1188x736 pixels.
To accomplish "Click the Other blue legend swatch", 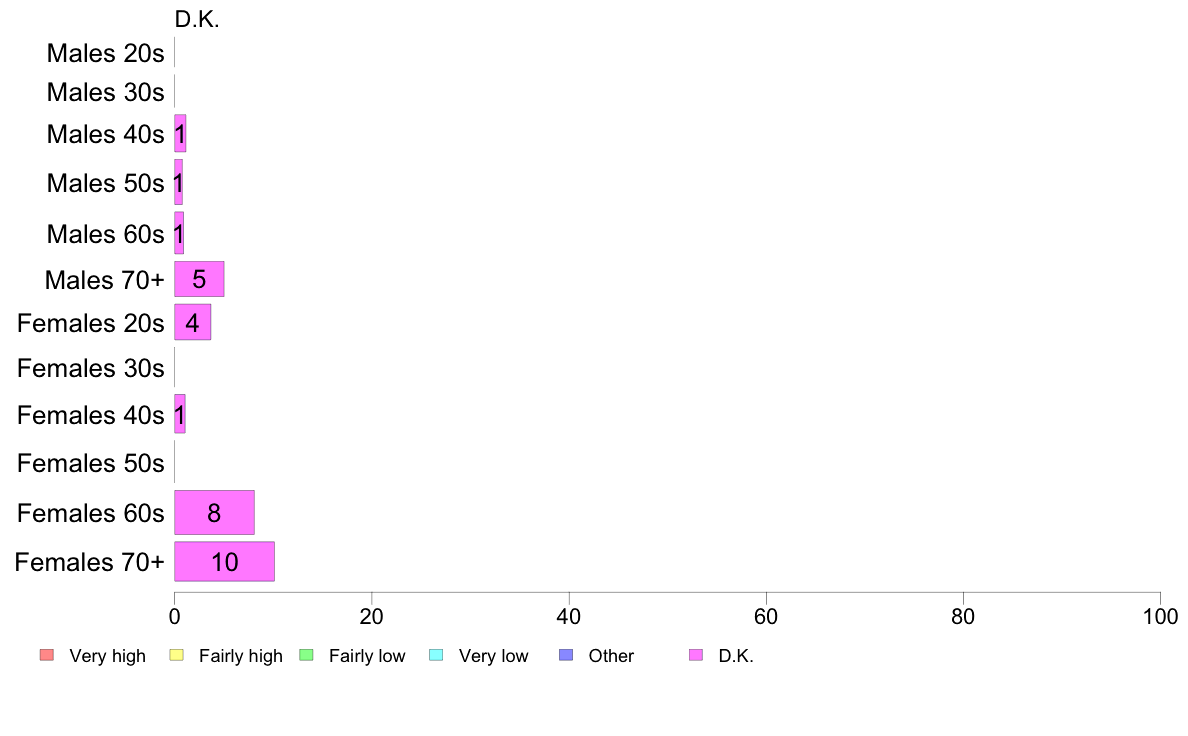I will (x=566, y=655).
